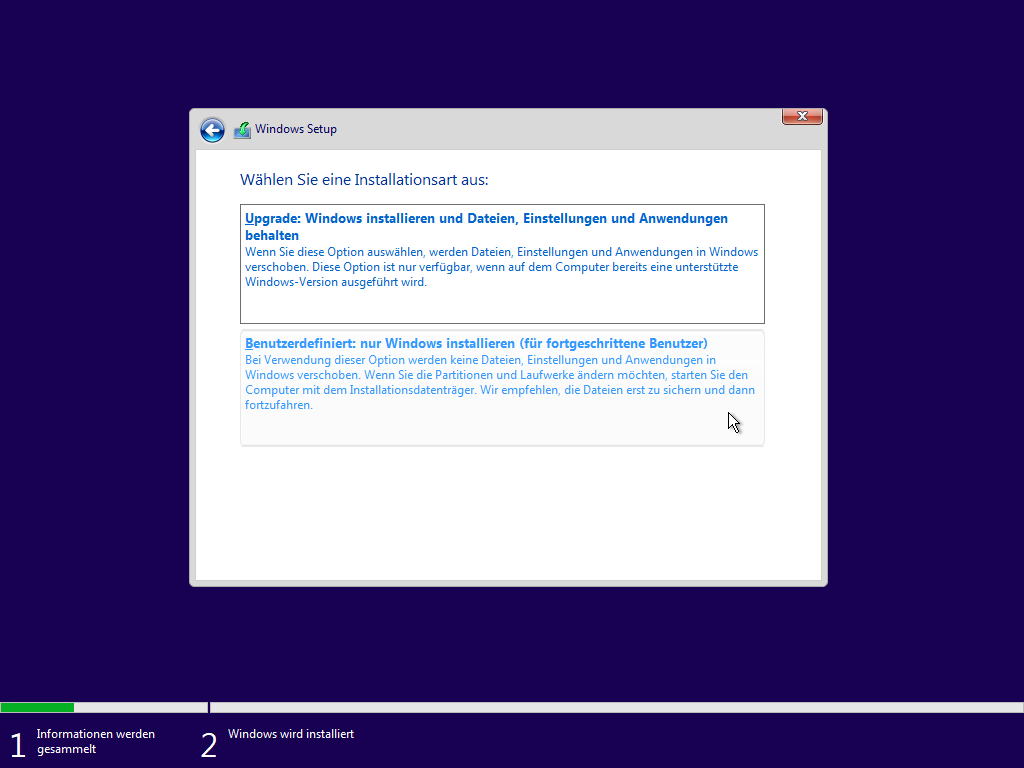Click the Upgrade option description paragraph
The image size is (1024, 768).
click(501, 267)
